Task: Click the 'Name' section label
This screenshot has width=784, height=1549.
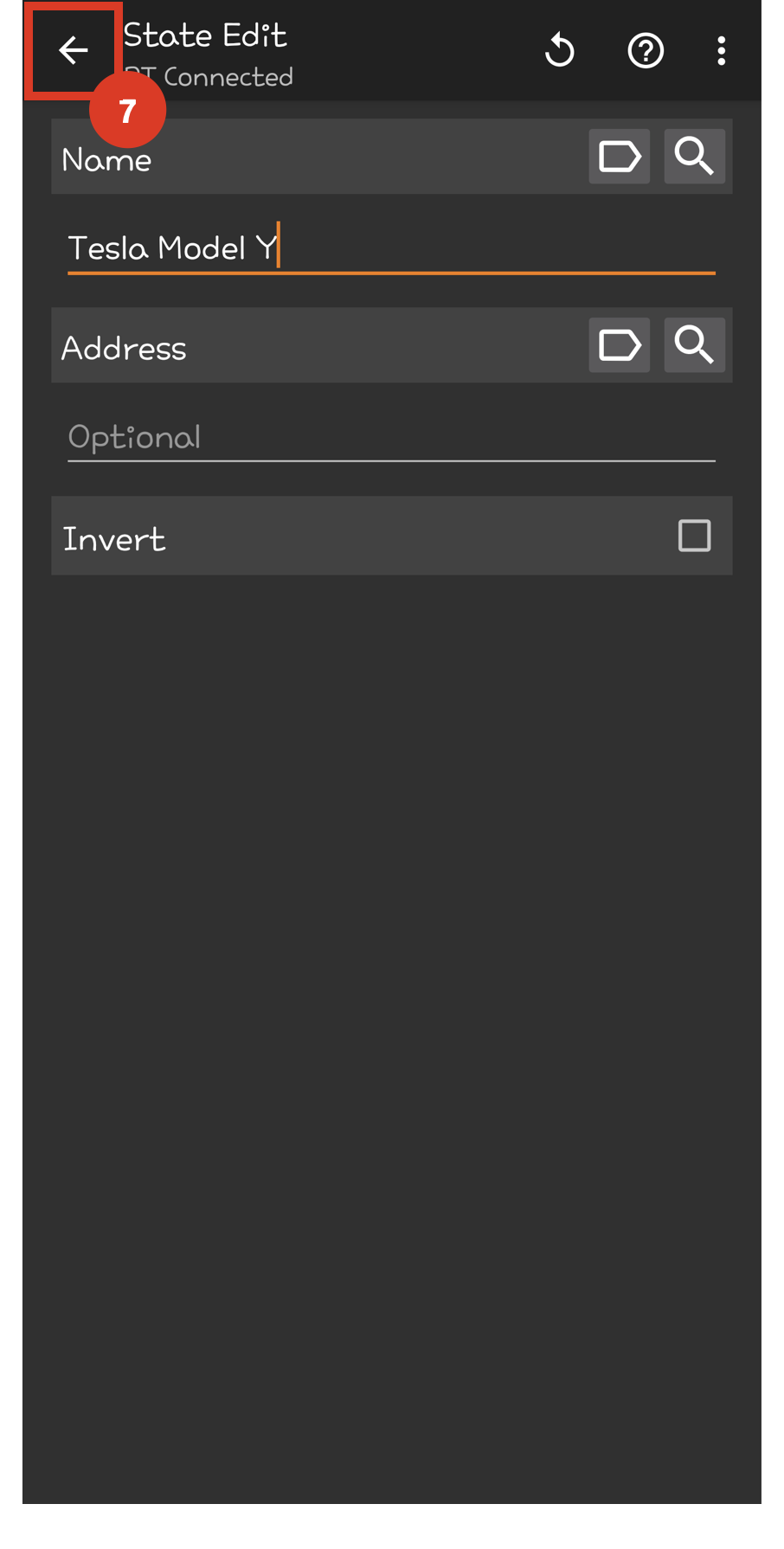Action: coord(106,160)
